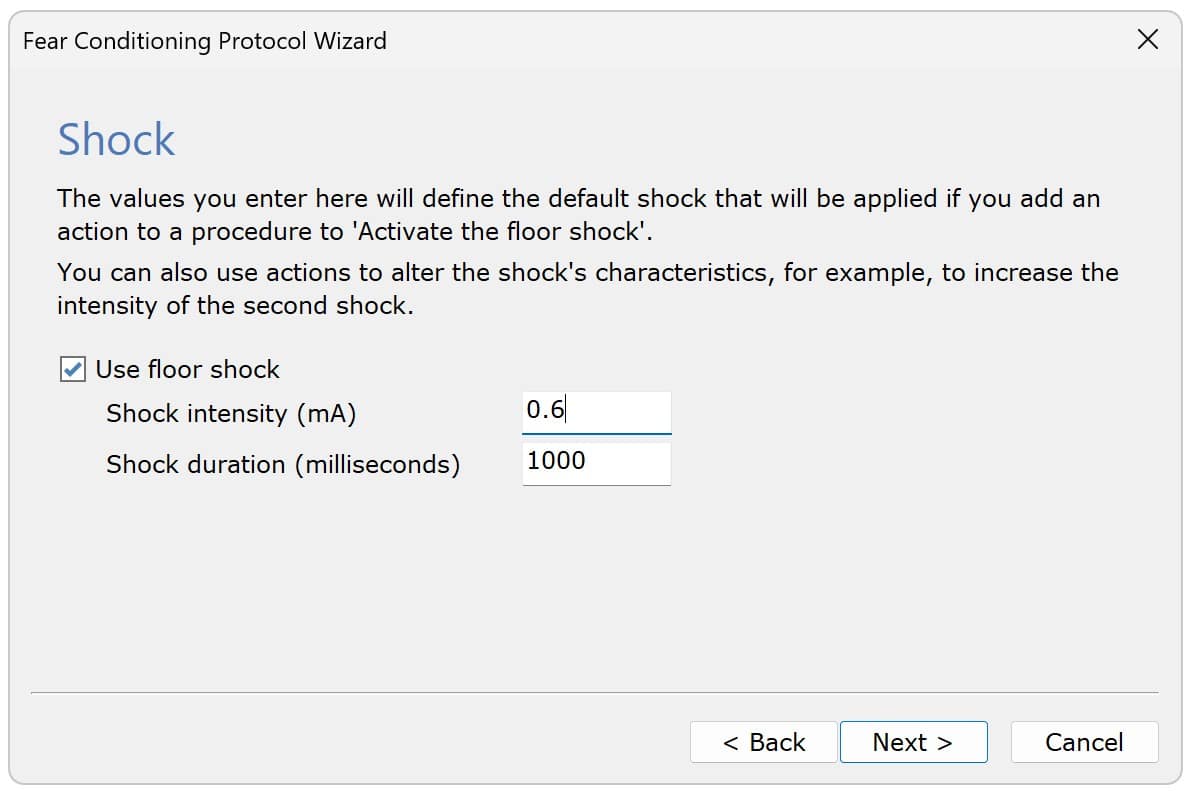The width and height of the screenshot is (1192, 792).
Task: Click the separator line above the buttons
Action: [594, 692]
